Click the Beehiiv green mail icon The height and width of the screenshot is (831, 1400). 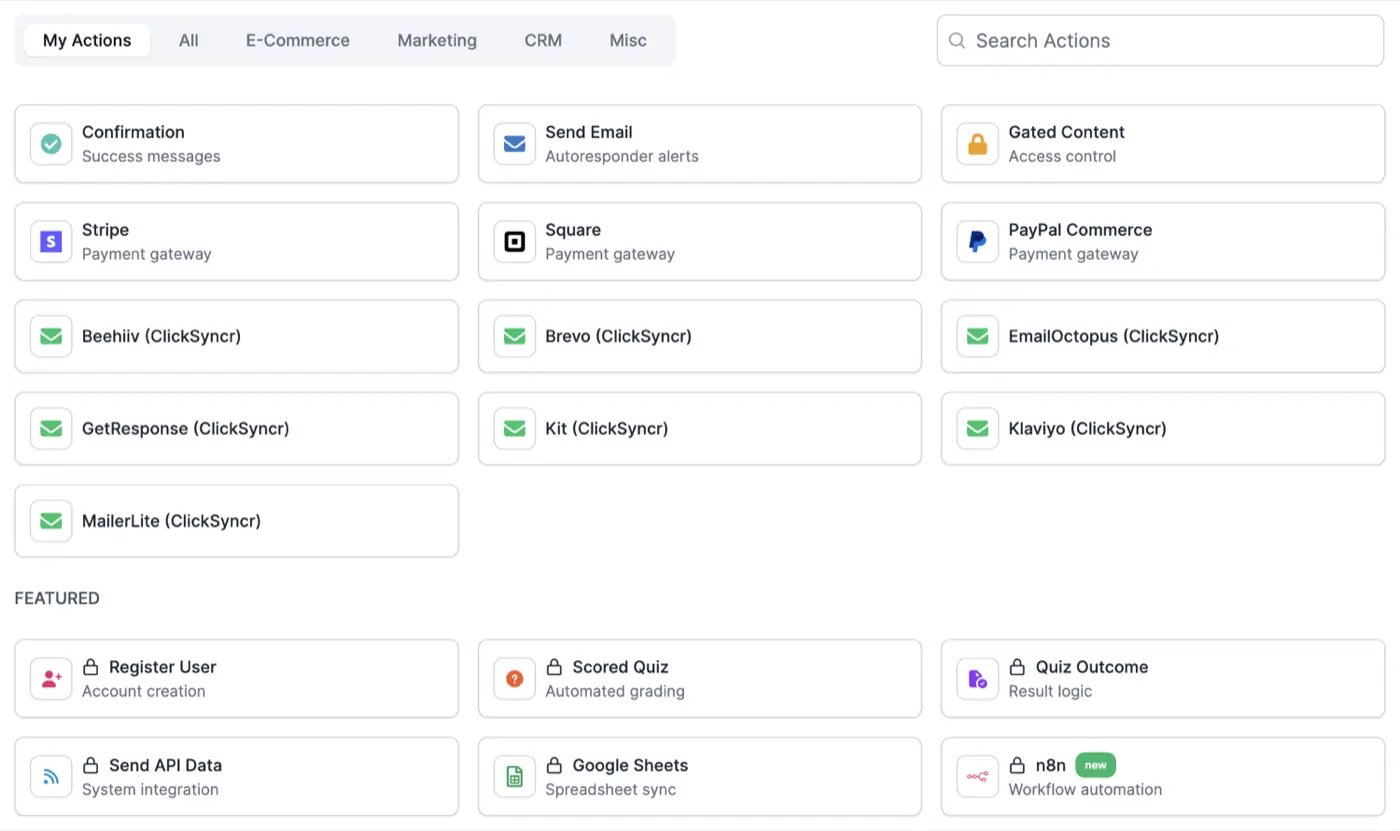[51, 336]
